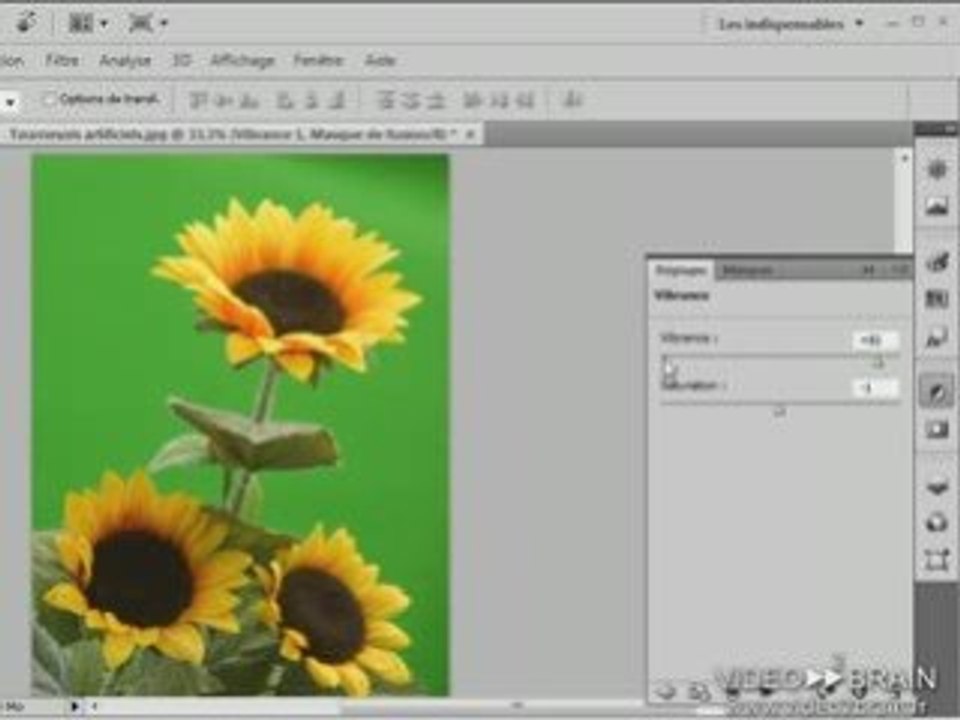Open the Fenêtre menu
This screenshot has height=720, width=960.
tap(318, 60)
